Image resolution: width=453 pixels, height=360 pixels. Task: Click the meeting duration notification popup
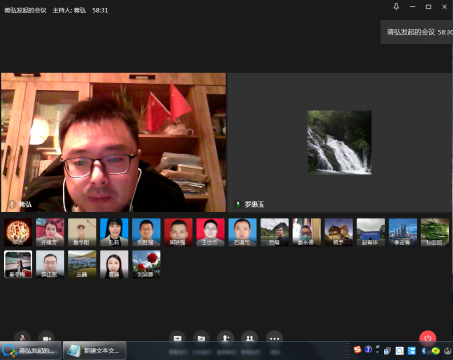417,32
